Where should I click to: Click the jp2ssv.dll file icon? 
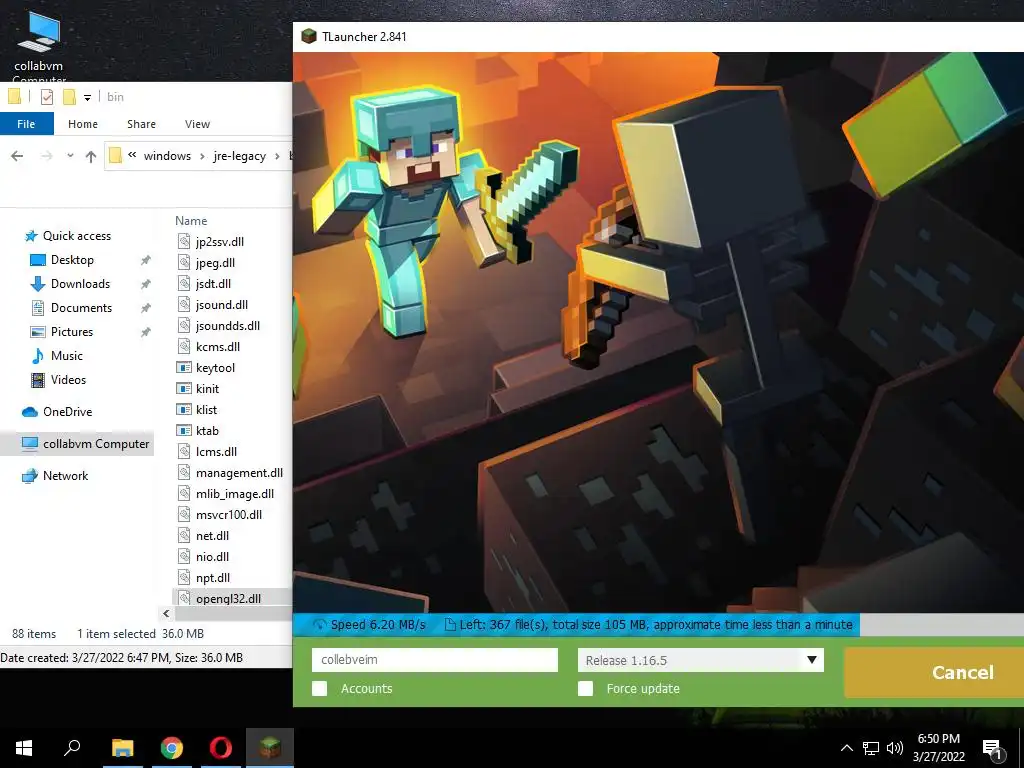184,242
